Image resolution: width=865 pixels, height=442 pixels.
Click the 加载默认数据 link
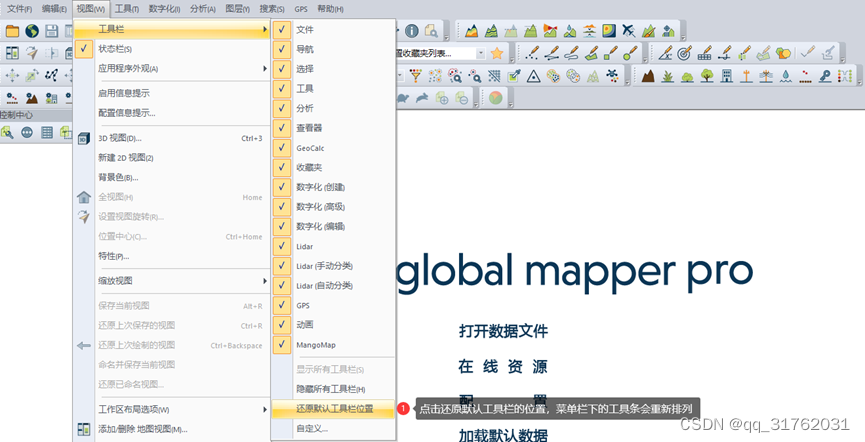(x=503, y=435)
